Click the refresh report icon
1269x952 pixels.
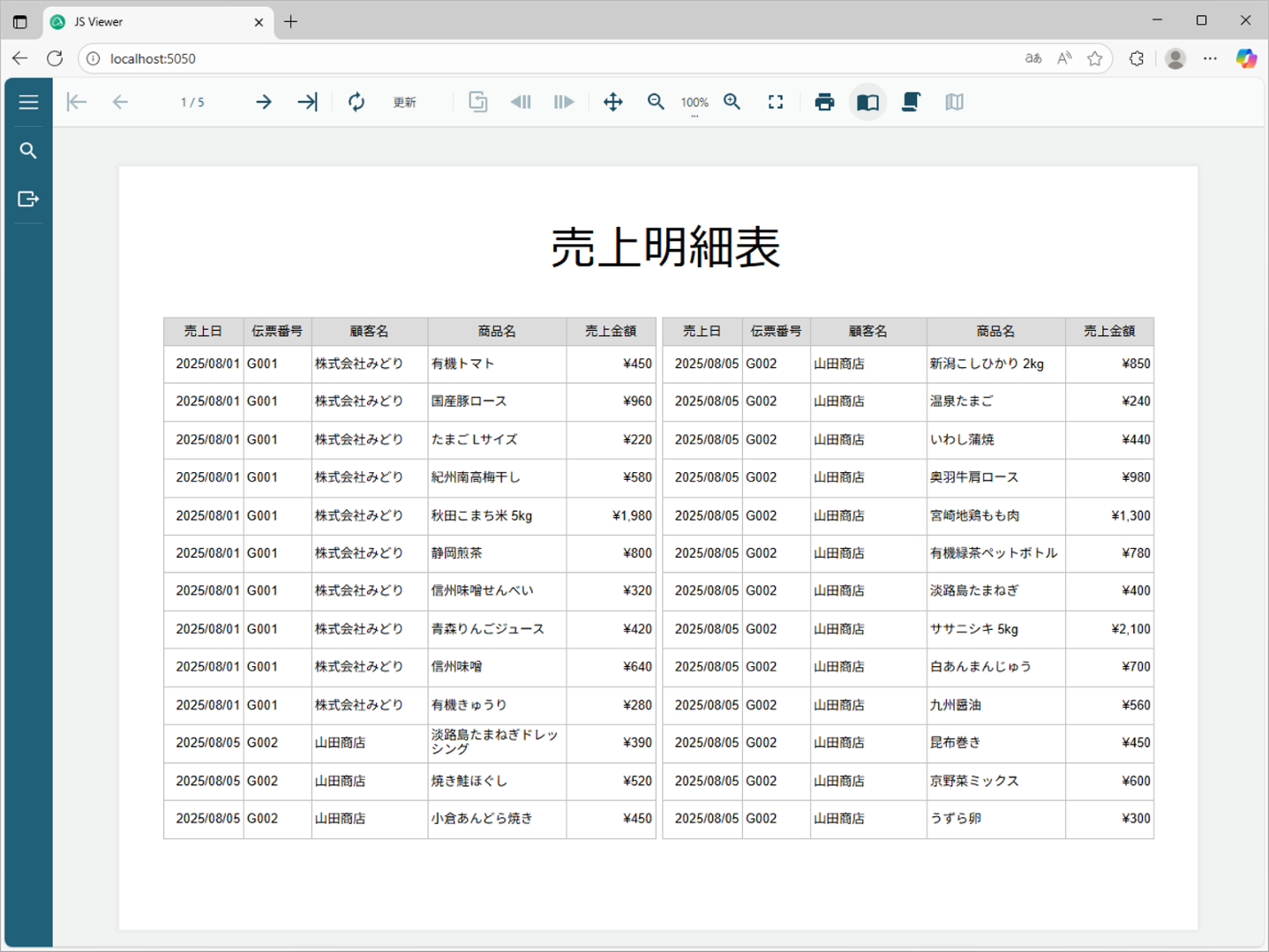tap(357, 102)
